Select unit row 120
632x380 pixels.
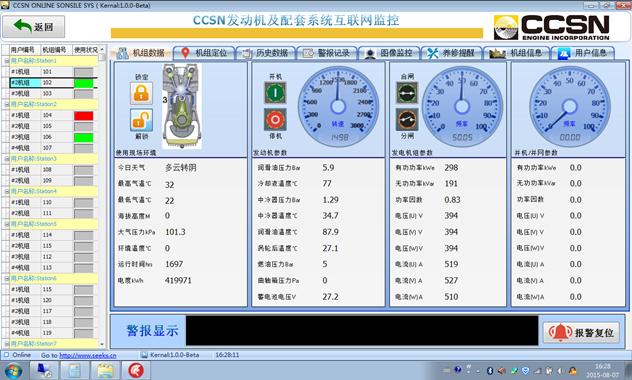[x=53, y=300]
